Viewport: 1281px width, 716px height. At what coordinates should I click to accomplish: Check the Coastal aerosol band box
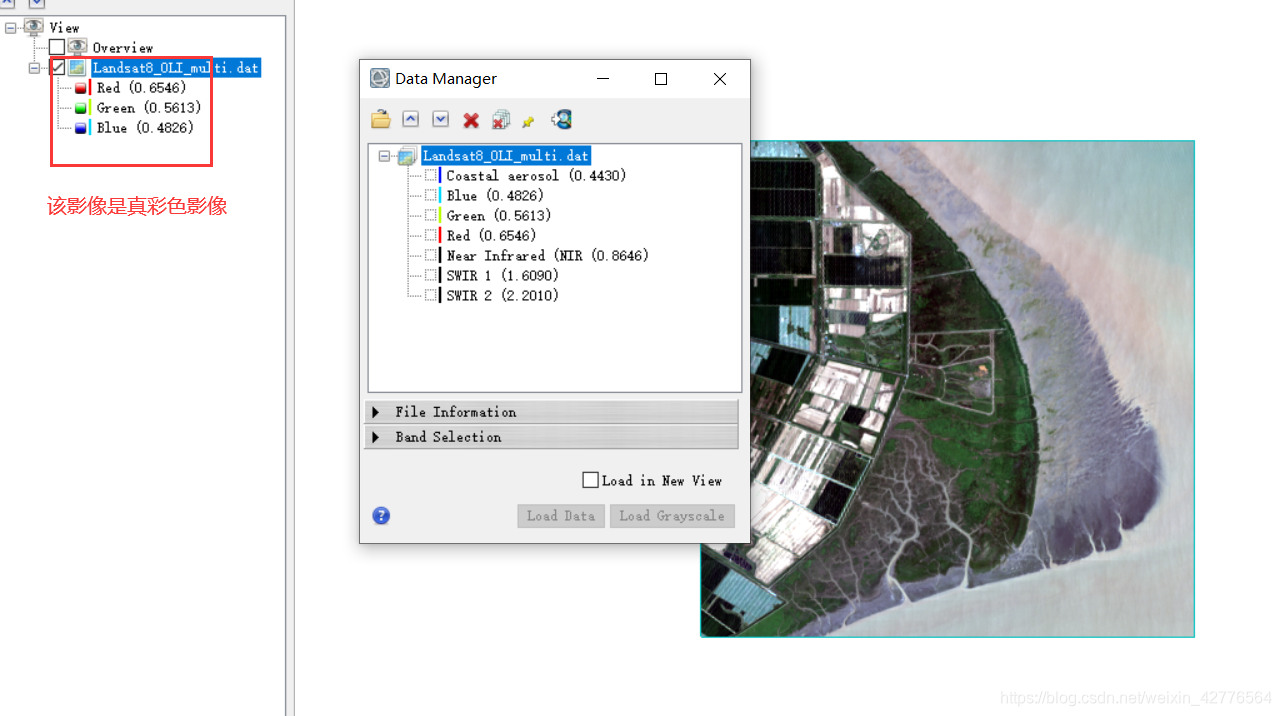coord(431,175)
